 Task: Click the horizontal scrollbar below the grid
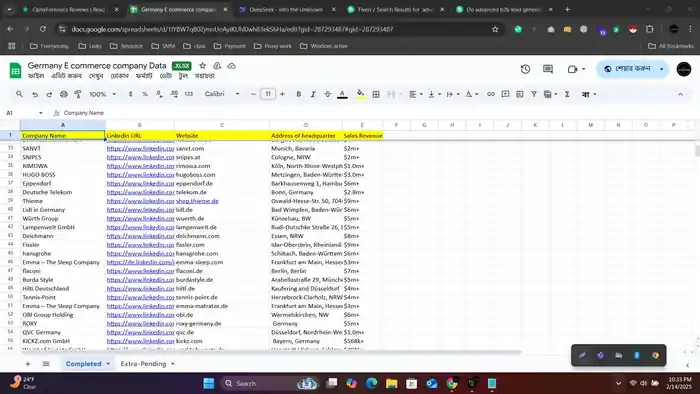pyautogui.click(x=271, y=352)
